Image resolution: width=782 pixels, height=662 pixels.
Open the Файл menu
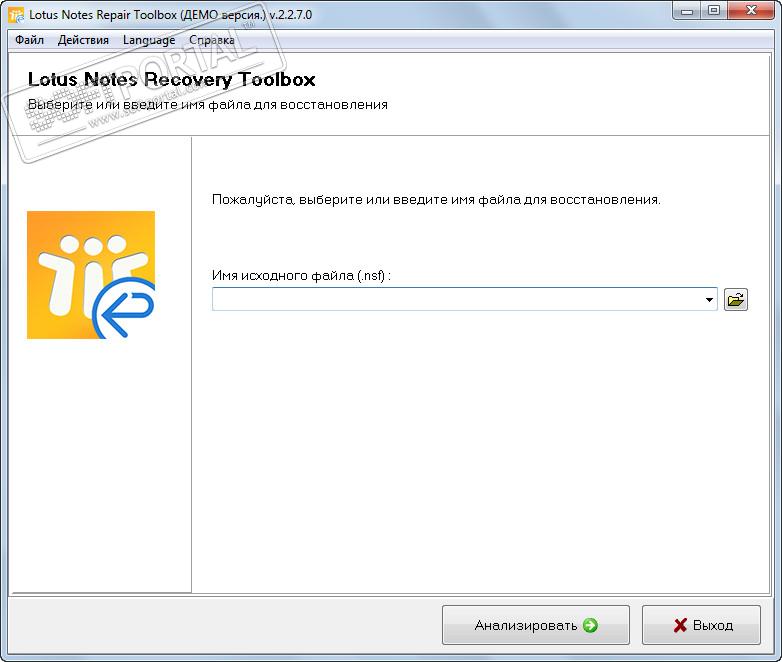(x=29, y=40)
